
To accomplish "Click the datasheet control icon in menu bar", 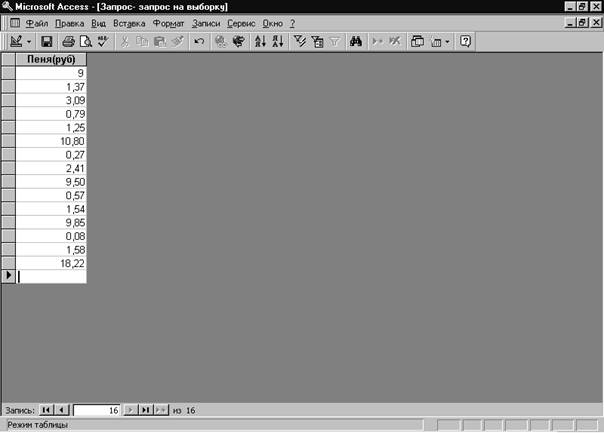I will pos(15,23).
